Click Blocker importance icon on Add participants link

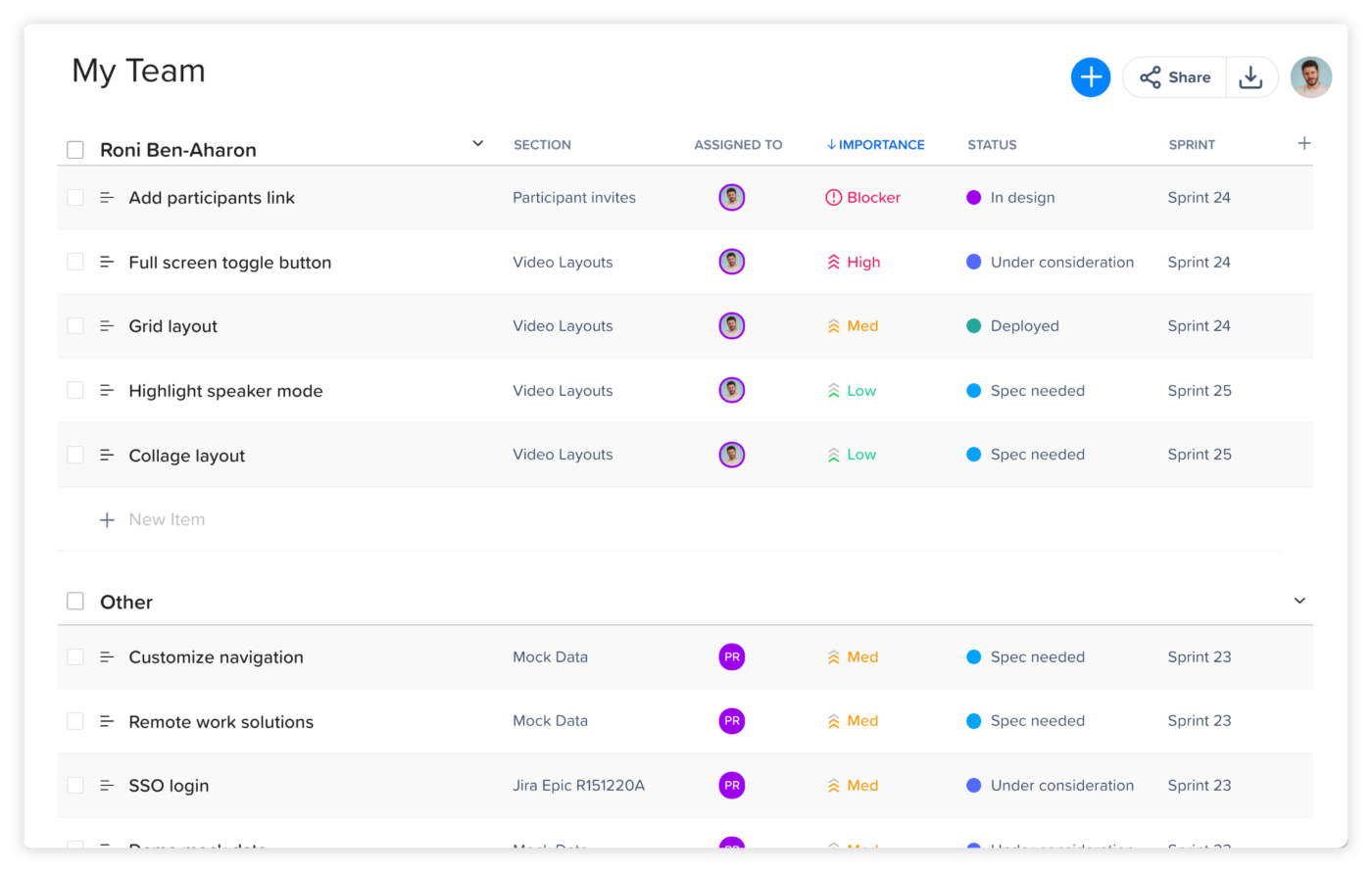point(833,198)
